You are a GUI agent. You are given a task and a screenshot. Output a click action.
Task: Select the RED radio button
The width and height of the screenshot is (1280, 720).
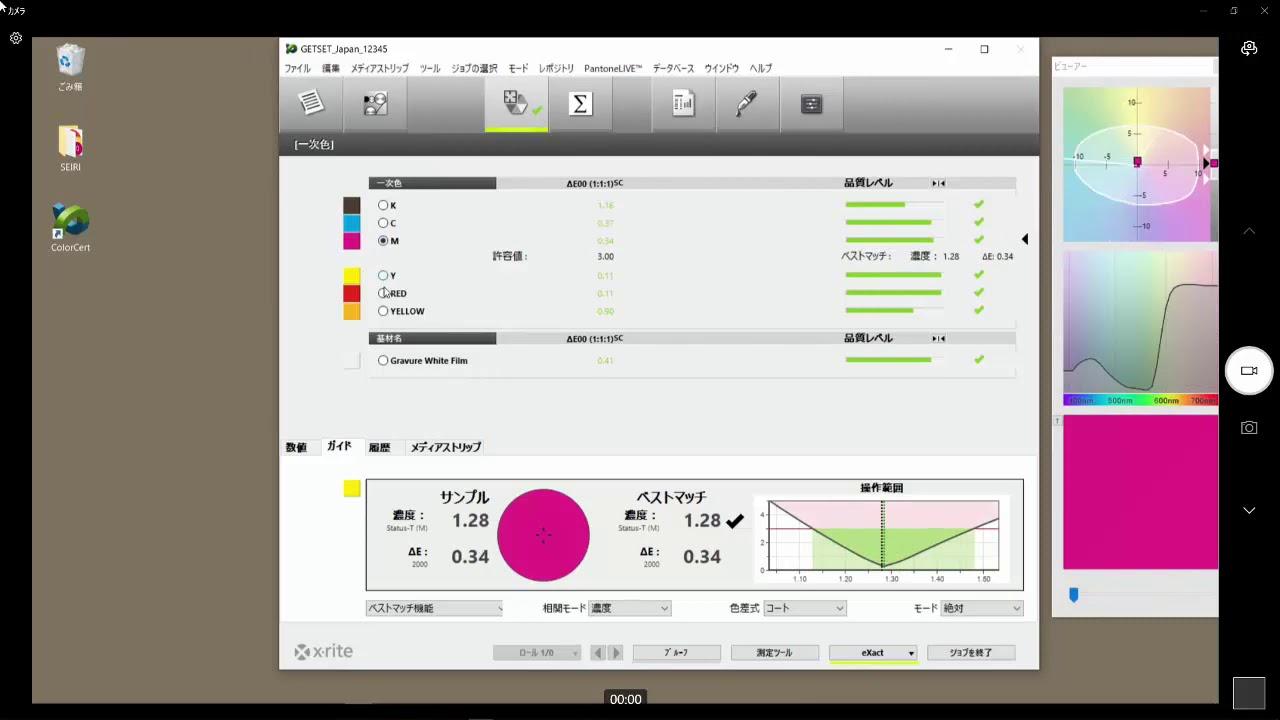[x=383, y=293]
